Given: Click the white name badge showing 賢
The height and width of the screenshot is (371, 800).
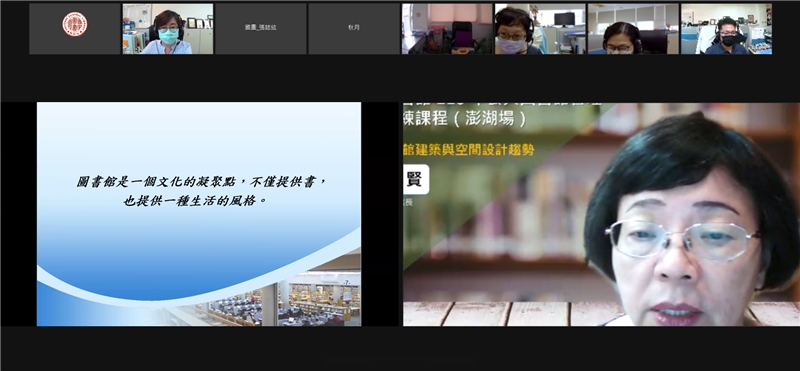Looking at the screenshot, I should click(416, 180).
